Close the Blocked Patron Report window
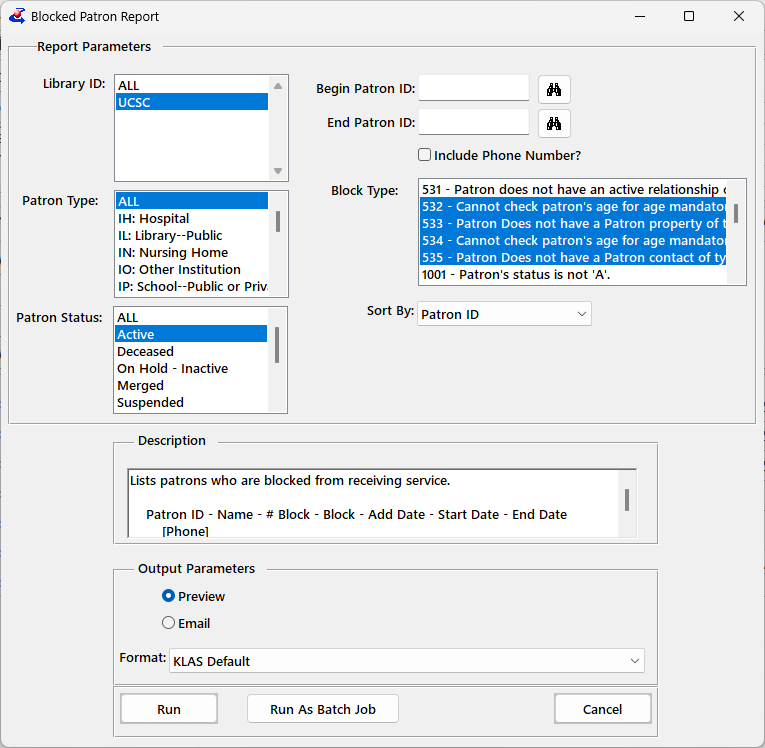 point(739,17)
